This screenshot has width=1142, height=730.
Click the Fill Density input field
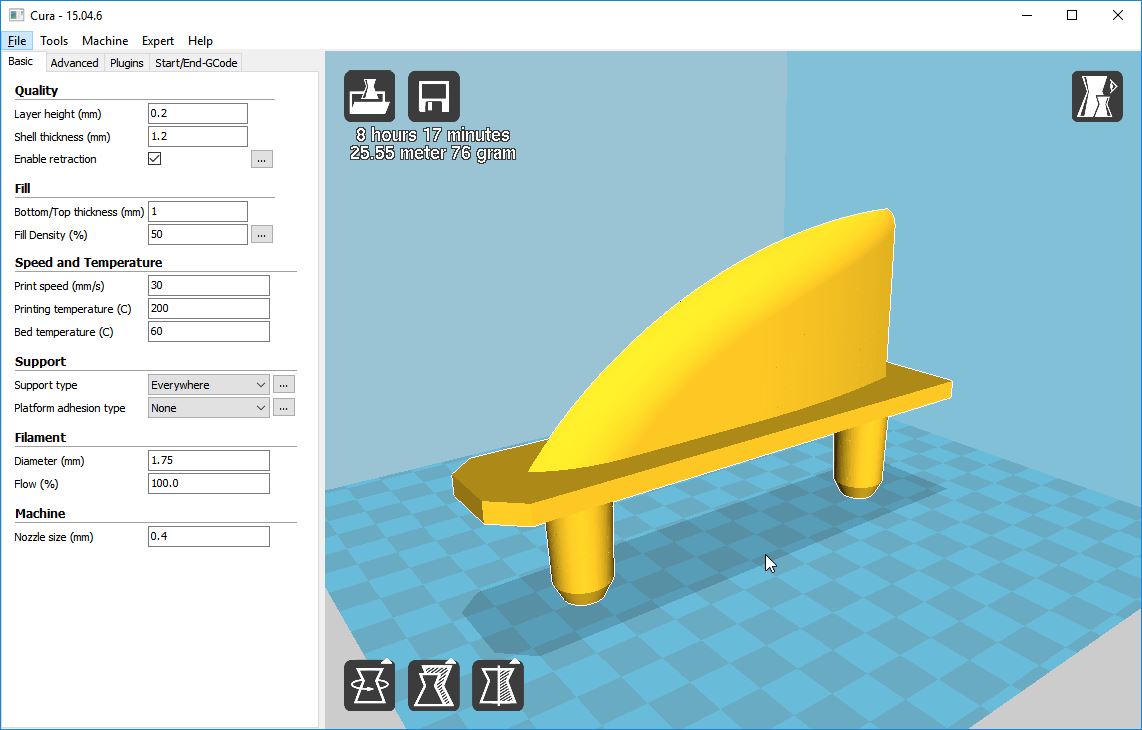(197, 235)
